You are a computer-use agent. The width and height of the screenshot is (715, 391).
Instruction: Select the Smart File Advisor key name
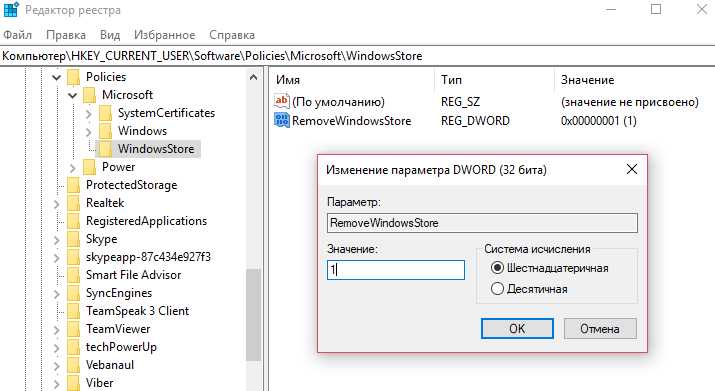click(134, 275)
